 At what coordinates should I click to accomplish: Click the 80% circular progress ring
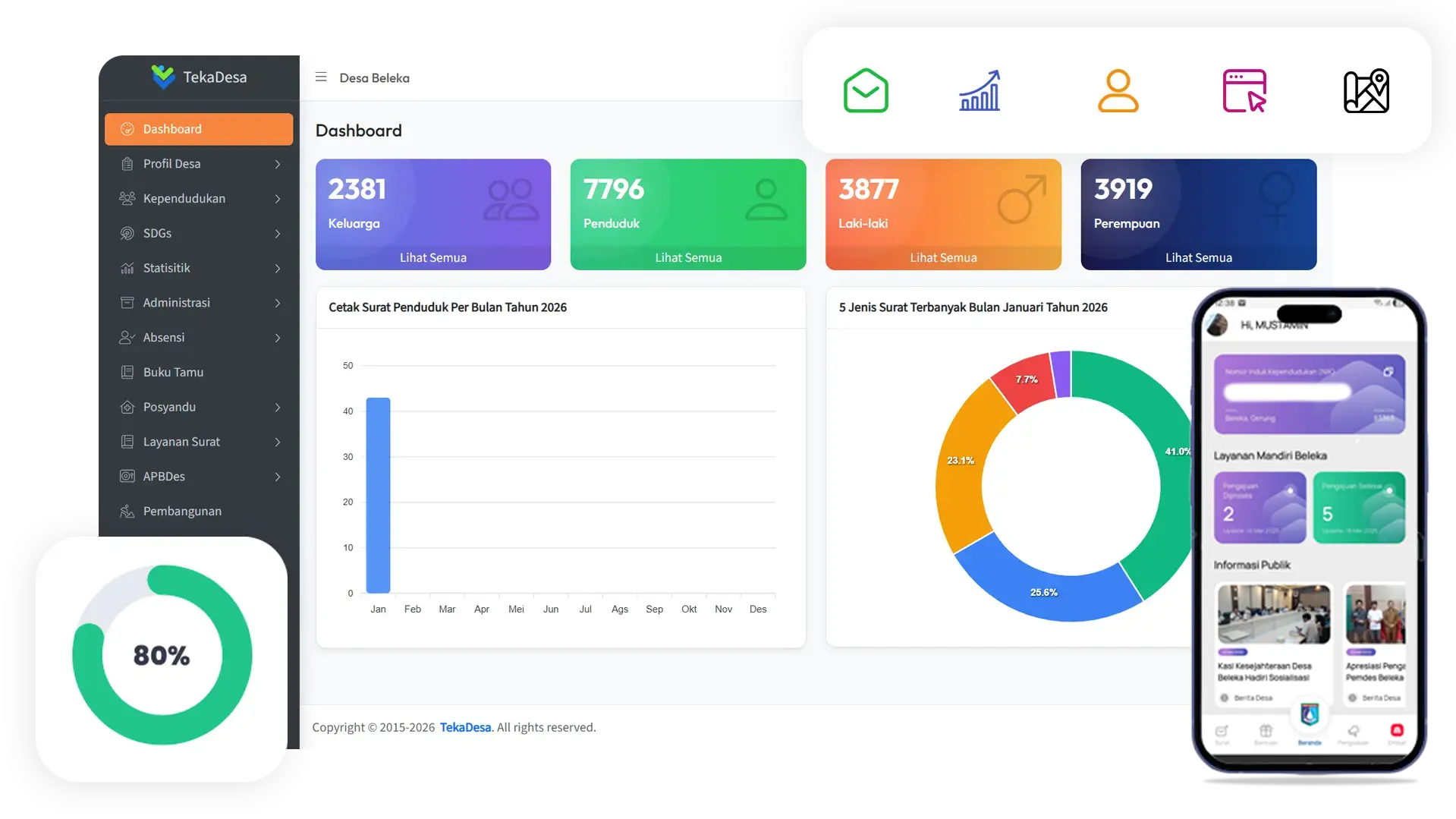(162, 655)
